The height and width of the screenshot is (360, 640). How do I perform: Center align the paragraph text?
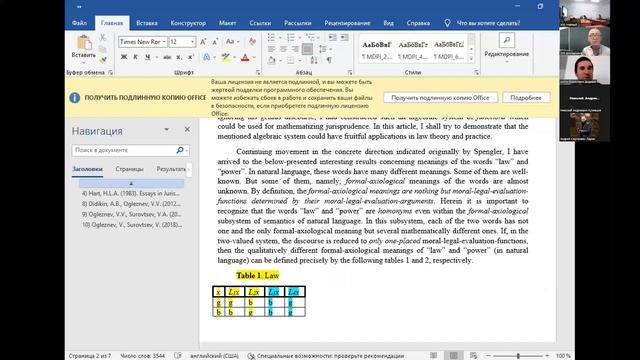point(283,49)
